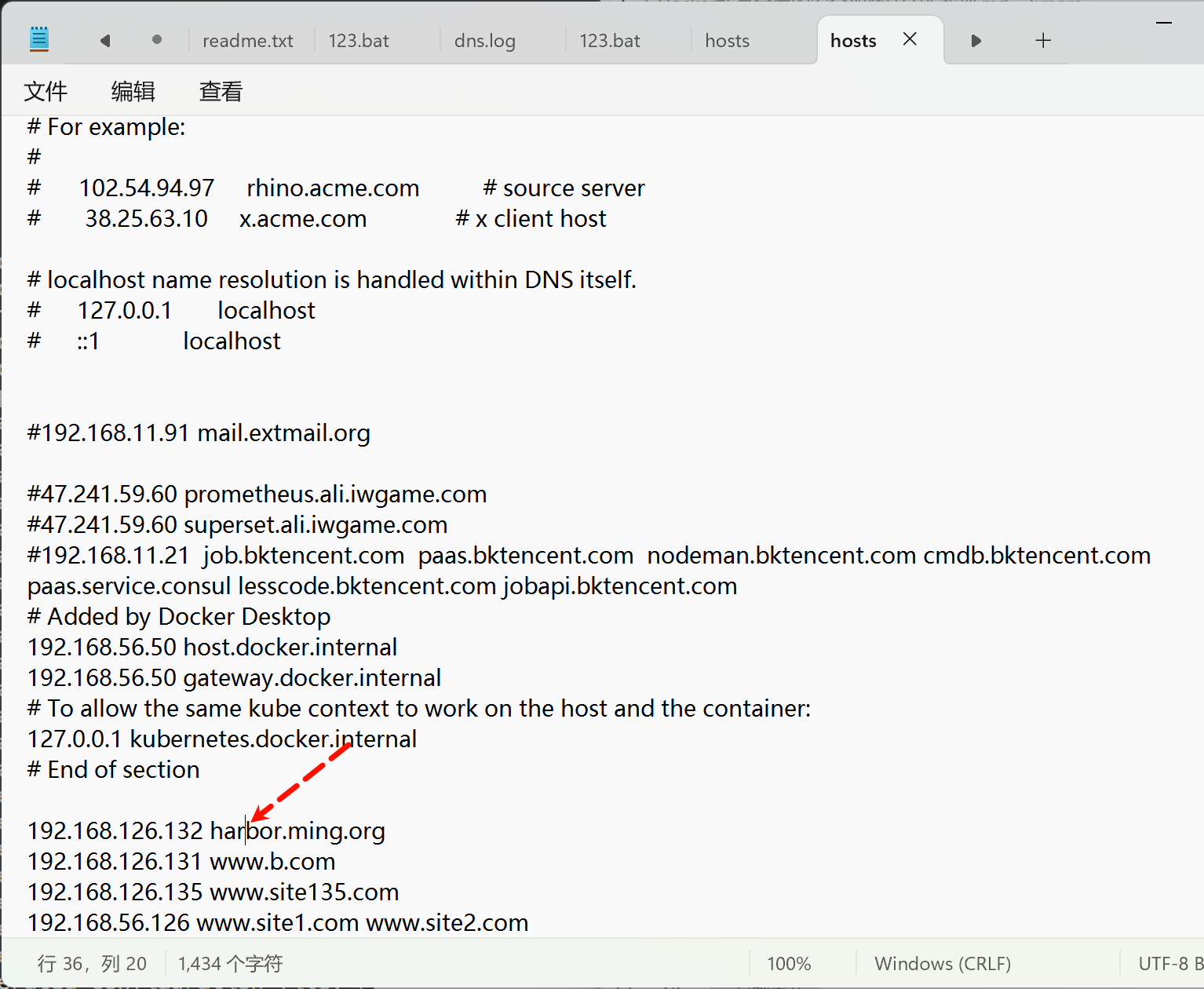
Task: Click the UTF-8 encoding indicator
Action: pos(1165,963)
